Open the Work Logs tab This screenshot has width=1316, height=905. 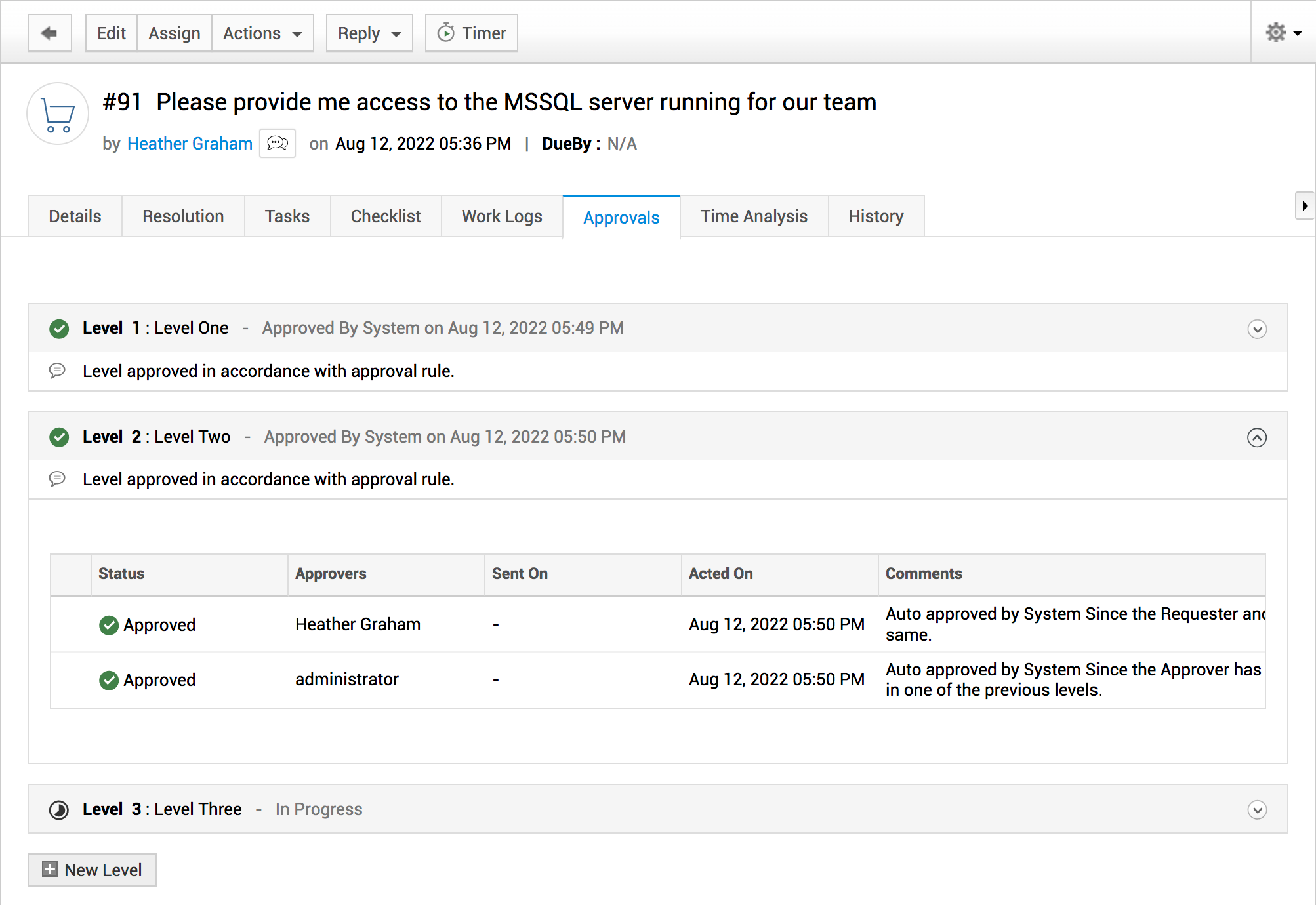501,216
